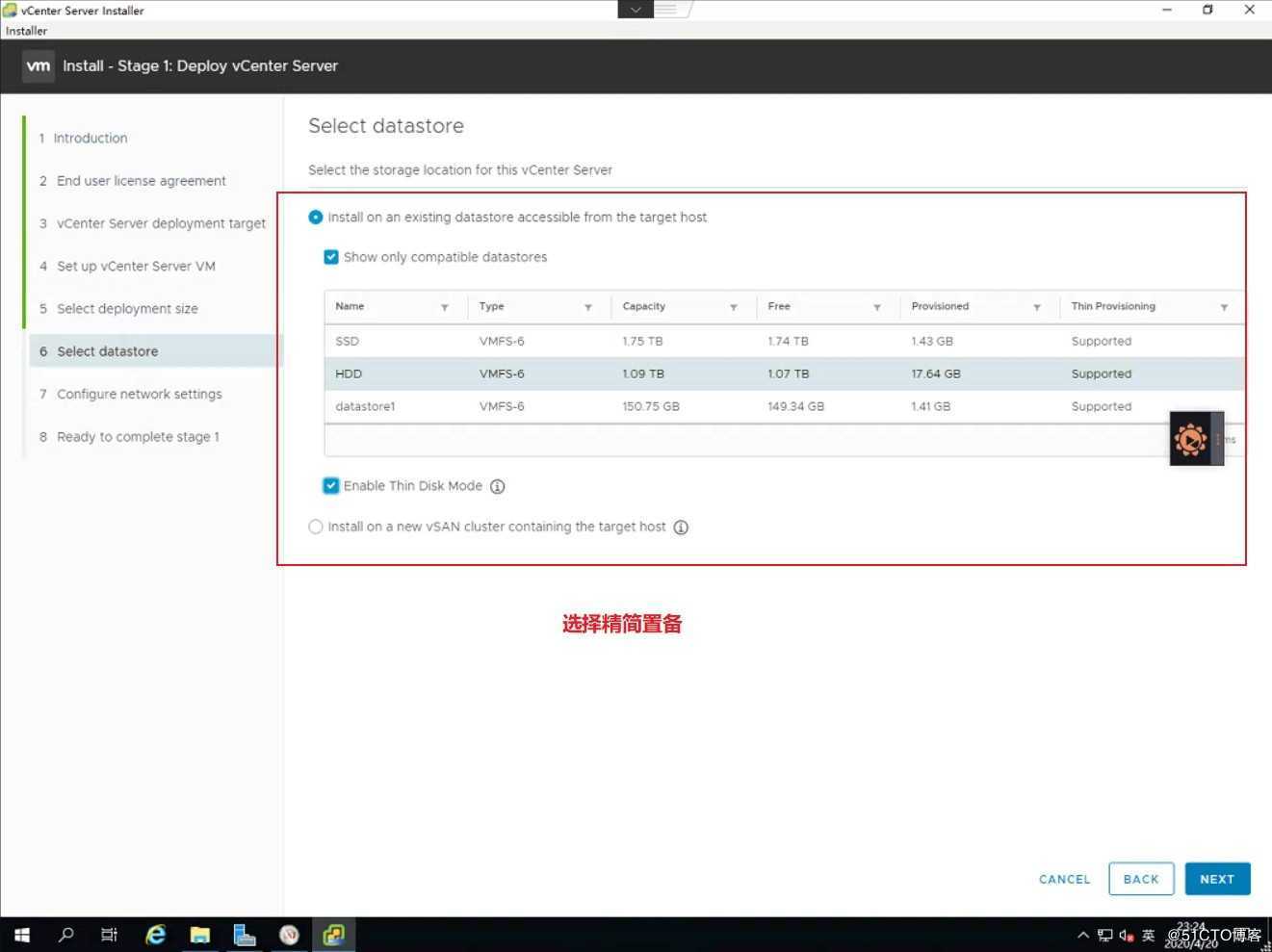Toggle Enable Thin Disk Mode checkbox
This screenshot has height=952, width=1272.
tap(331, 485)
